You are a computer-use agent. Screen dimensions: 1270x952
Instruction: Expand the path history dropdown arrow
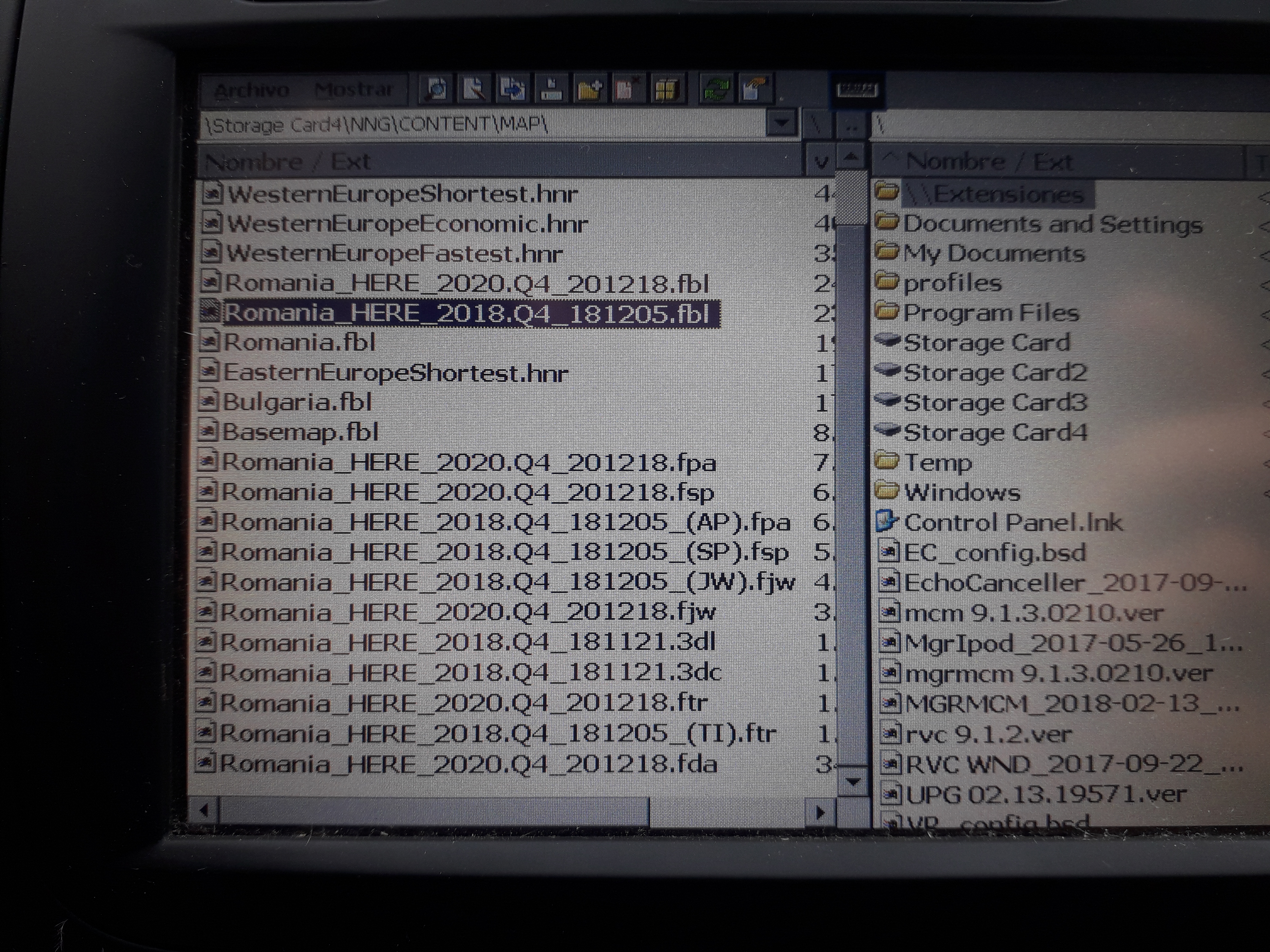tap(781, 123)
